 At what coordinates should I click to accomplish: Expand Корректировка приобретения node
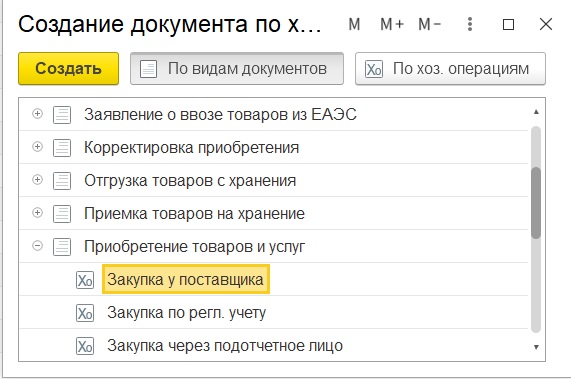[37, 147]
